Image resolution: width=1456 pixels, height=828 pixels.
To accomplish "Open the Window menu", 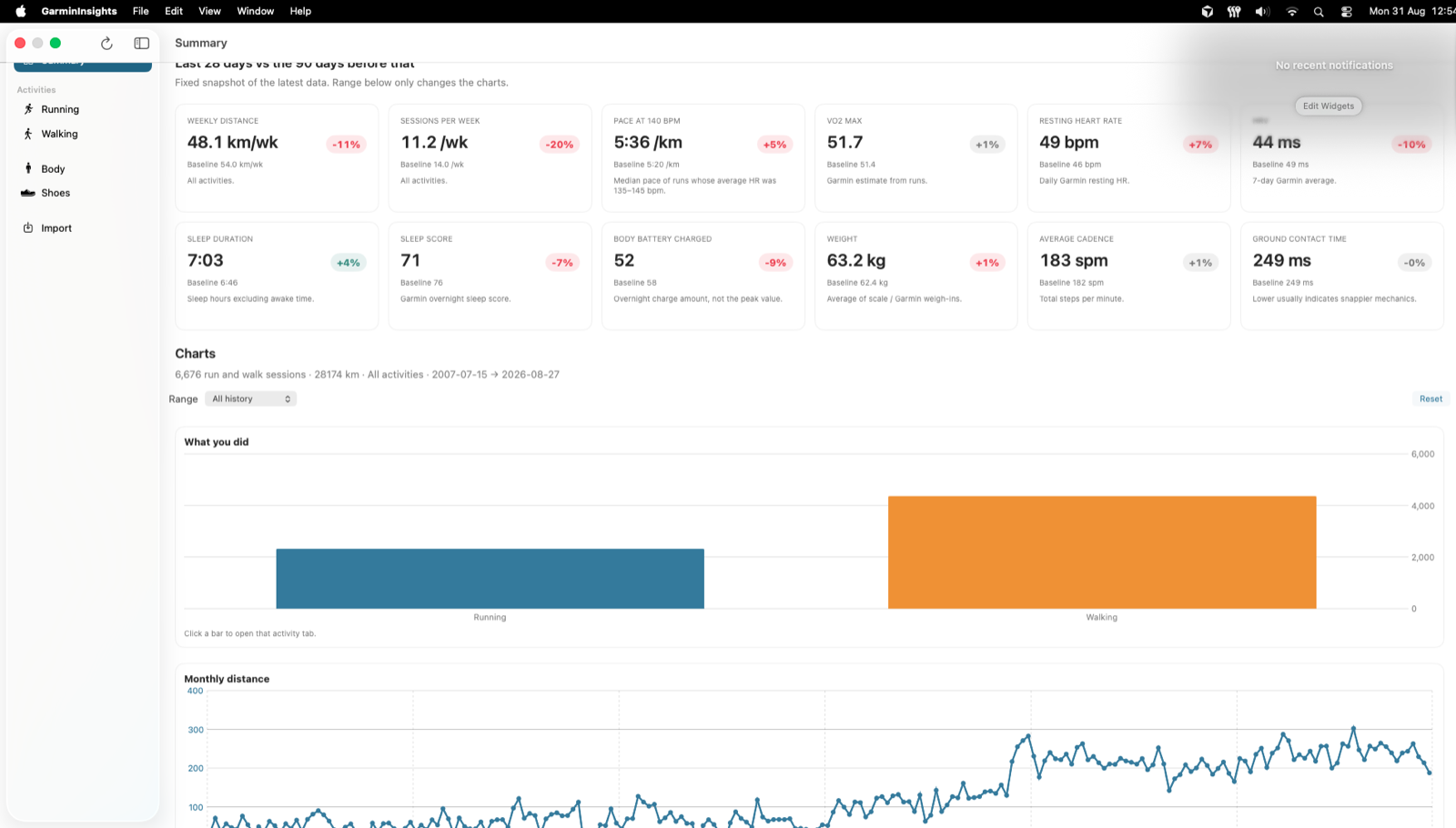I will 256,11.
